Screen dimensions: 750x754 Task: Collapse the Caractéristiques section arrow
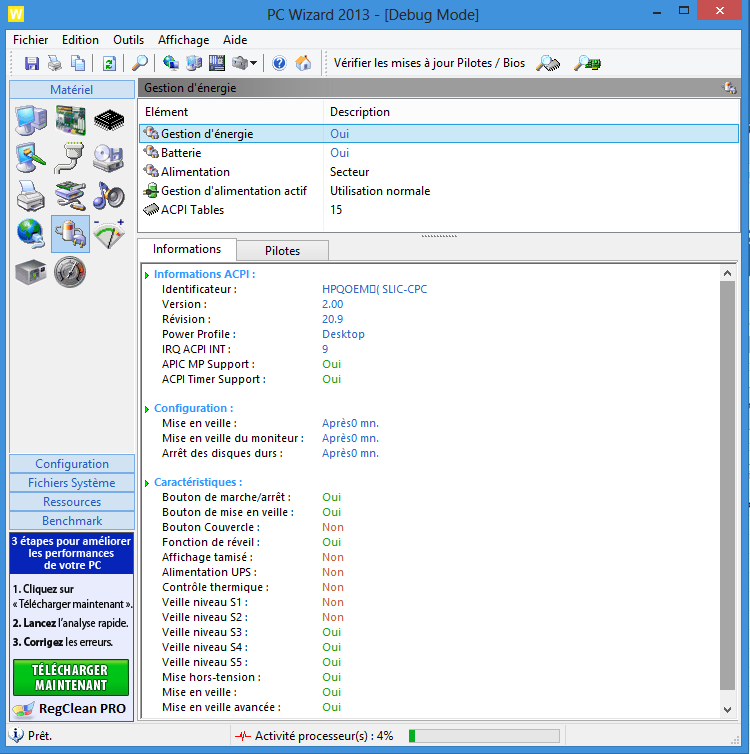[x=147, y=483]
